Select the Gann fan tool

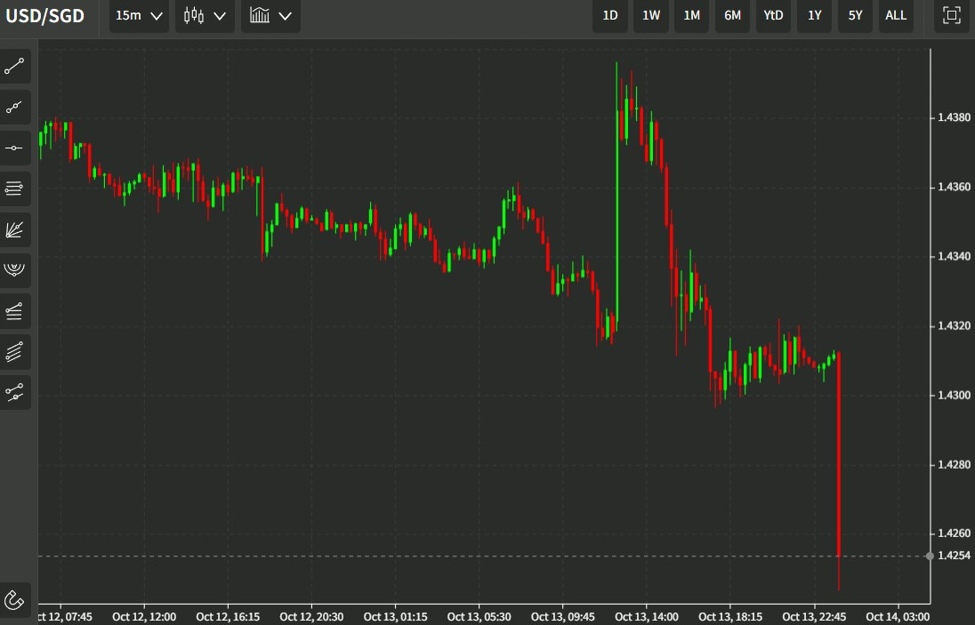click(x=15, y=229)
